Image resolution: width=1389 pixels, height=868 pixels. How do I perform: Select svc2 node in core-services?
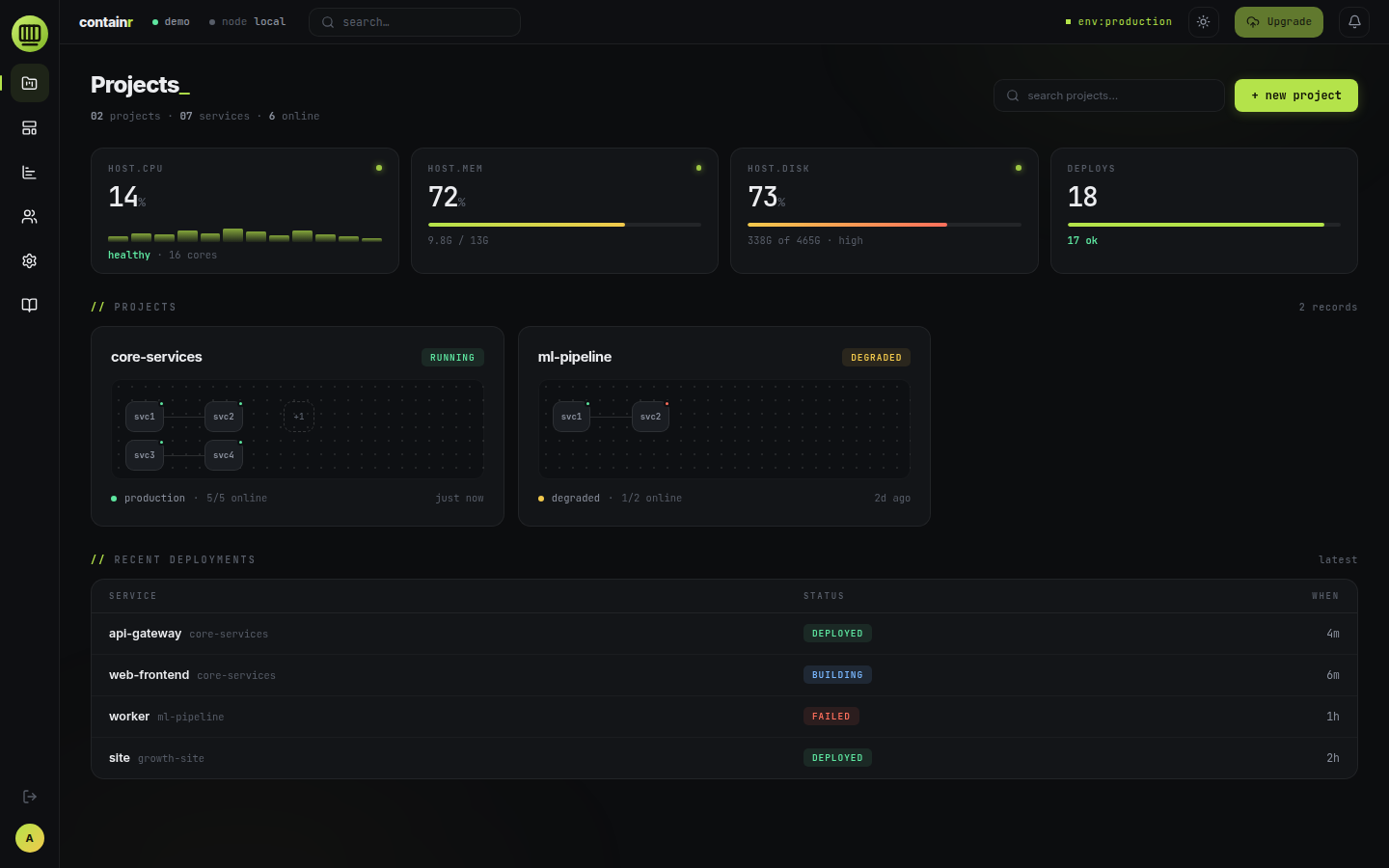224,417
